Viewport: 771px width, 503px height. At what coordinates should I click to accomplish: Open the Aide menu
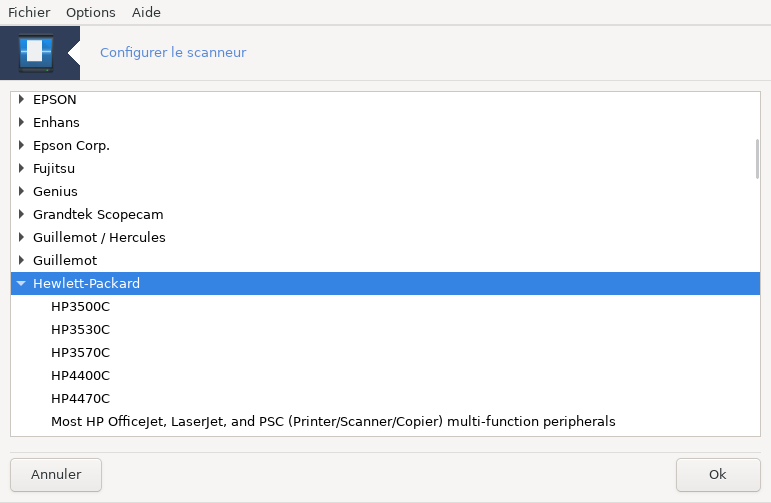(x=146, y=13)
